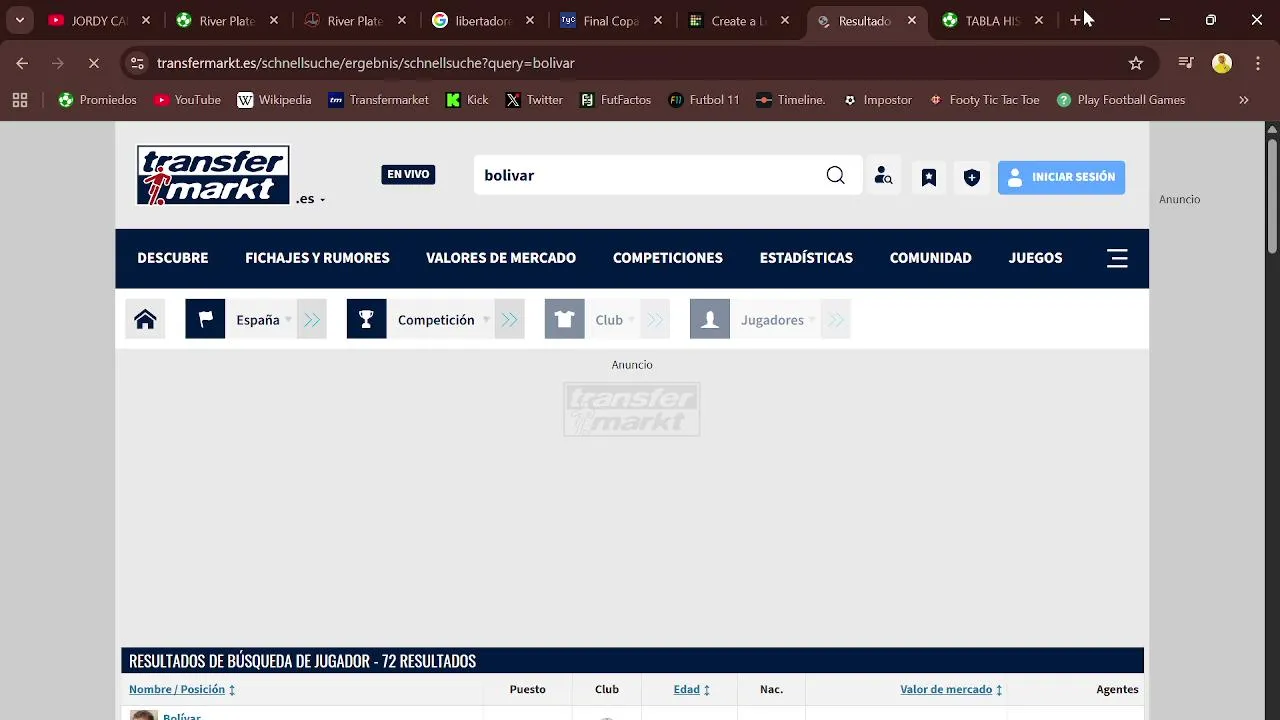Open FutFactos bookmark

point(615,100)
